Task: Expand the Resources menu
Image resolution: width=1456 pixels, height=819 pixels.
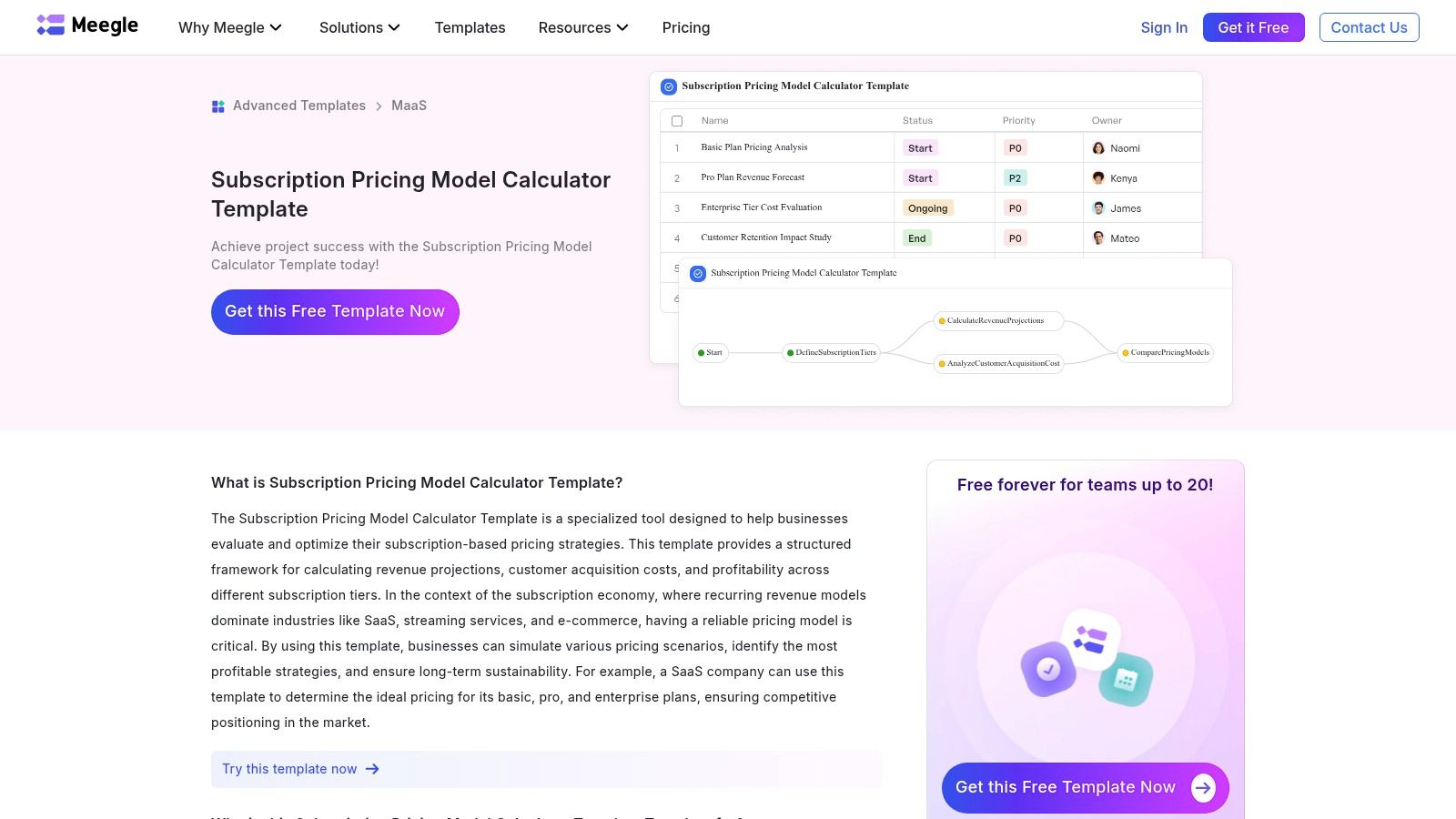Action: click(x=583, y=27)
